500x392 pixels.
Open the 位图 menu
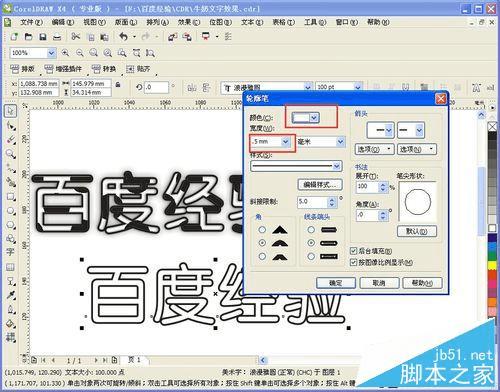pyautogui.click(x=220, y=22)
